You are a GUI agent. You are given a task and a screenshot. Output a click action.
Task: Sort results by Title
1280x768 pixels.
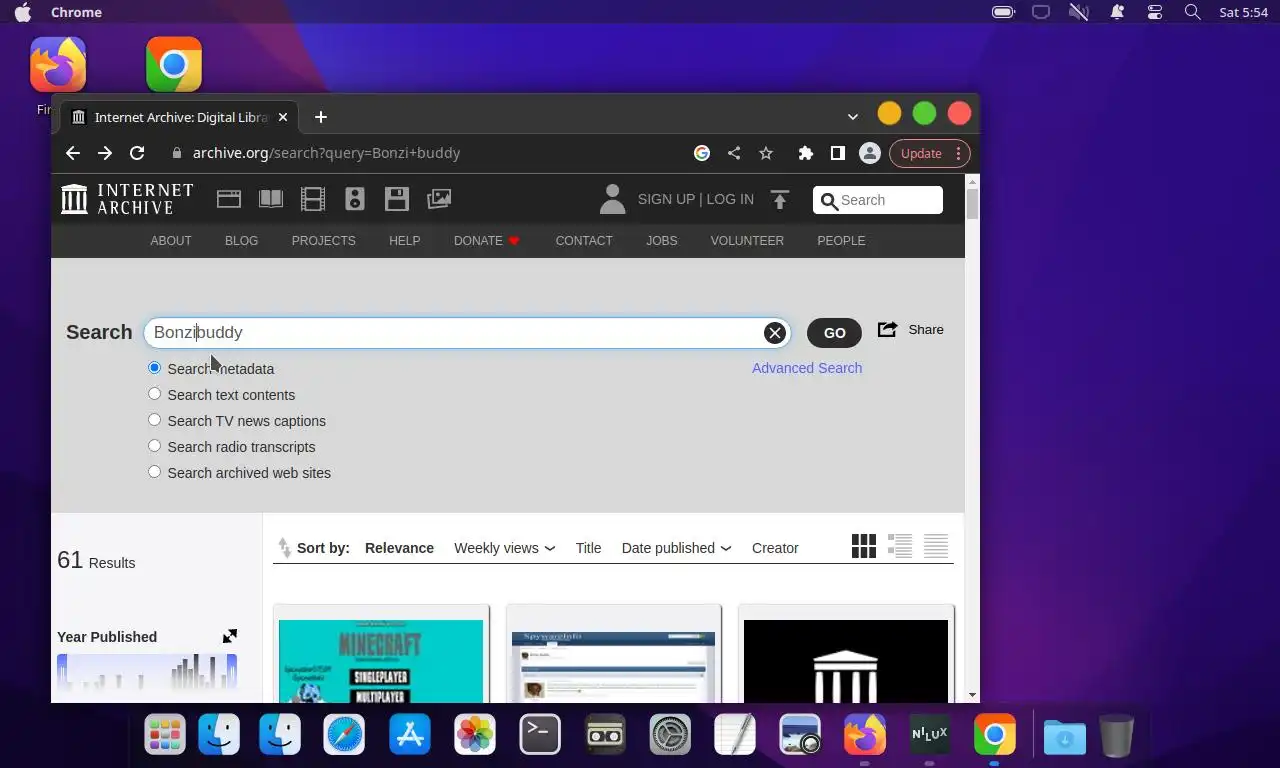(588, 548)
